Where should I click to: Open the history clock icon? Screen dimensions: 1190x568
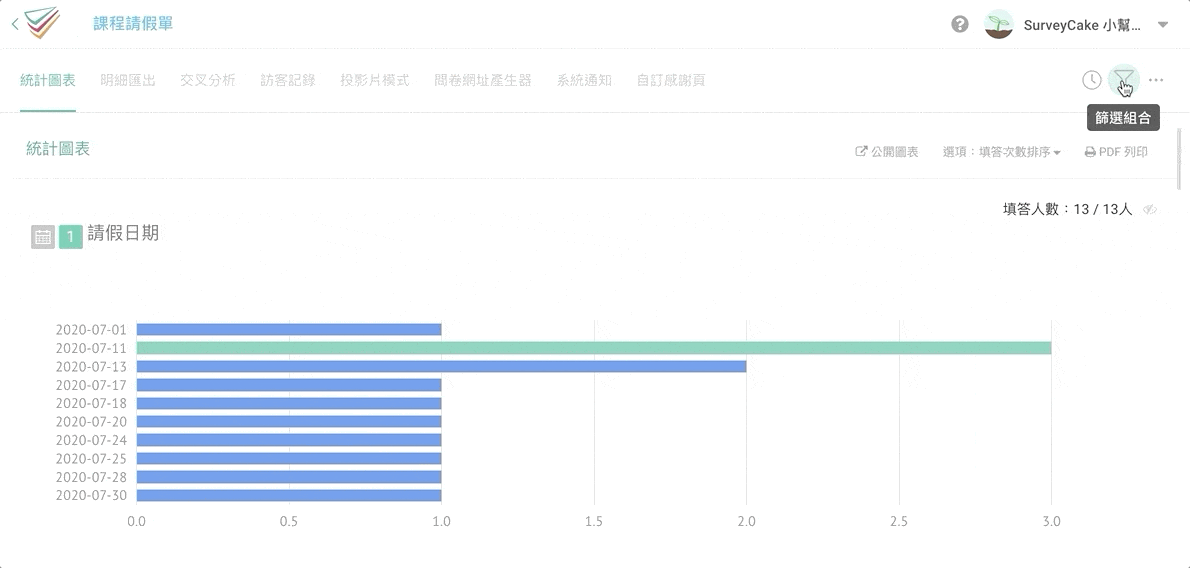coord(1091,80)
